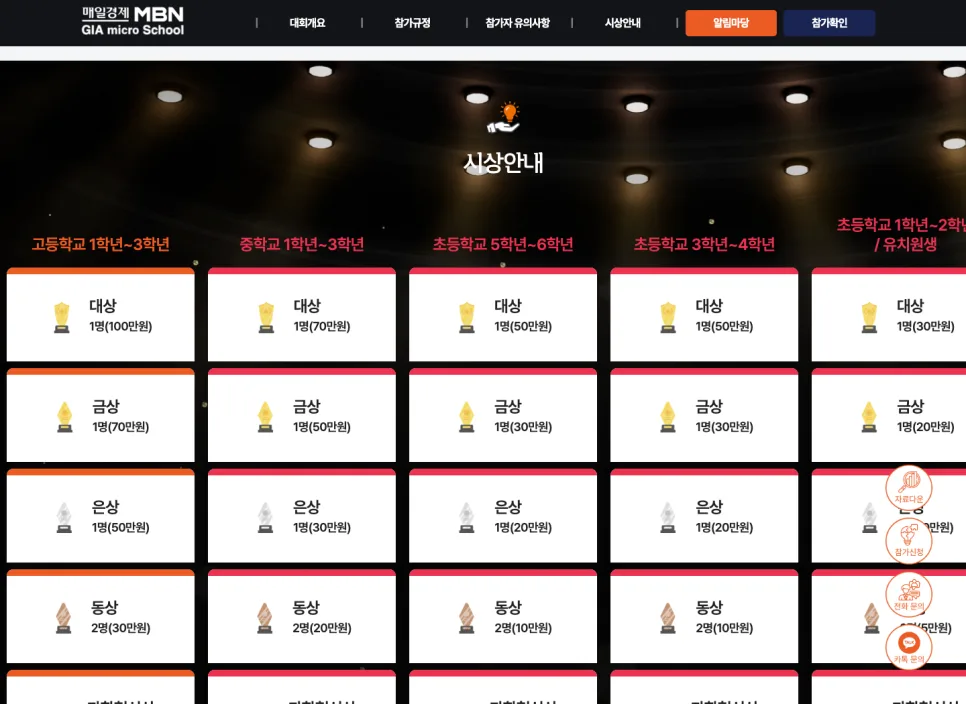This screenshot has width=966, height=704.
Task: Click the 중학교 1학년~3학년 column heading
Action: pos(302,245)
